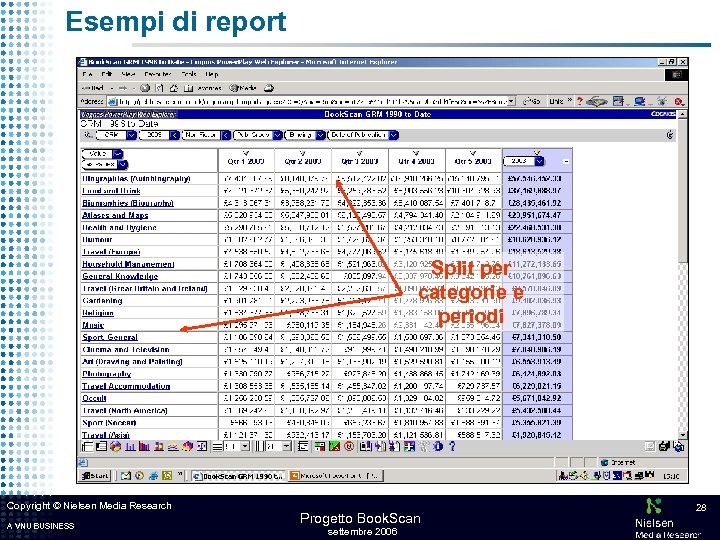Screen dimensions: 720x540
Task: Drill into Occult category
Action: (x=94, y=398)
